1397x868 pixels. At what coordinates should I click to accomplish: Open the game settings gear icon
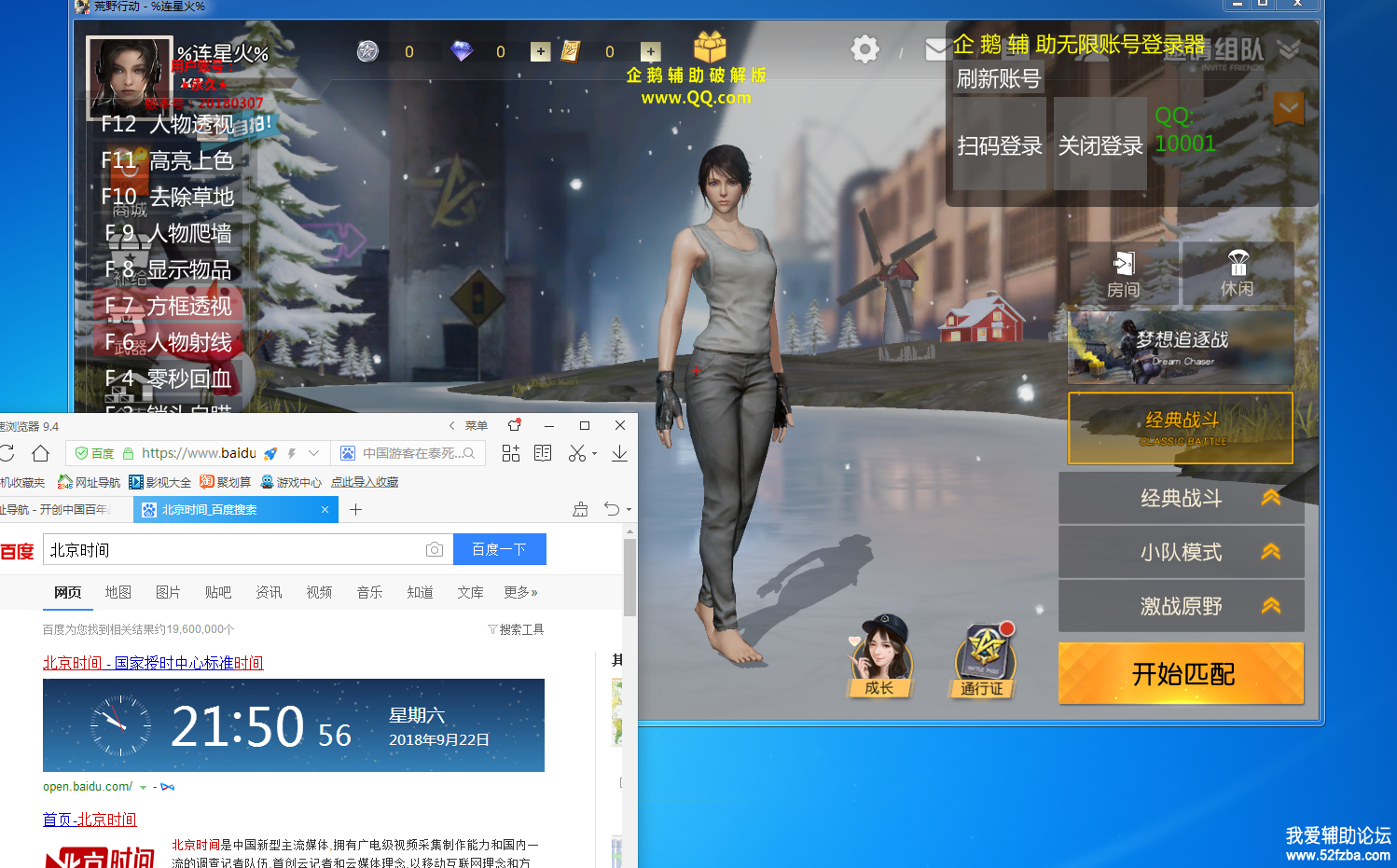(864, 49)
